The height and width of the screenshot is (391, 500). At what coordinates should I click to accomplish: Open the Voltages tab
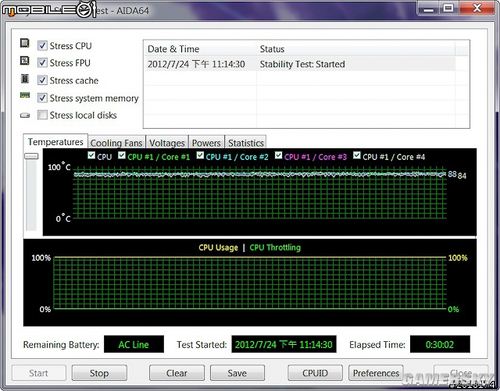coord(167,143)
